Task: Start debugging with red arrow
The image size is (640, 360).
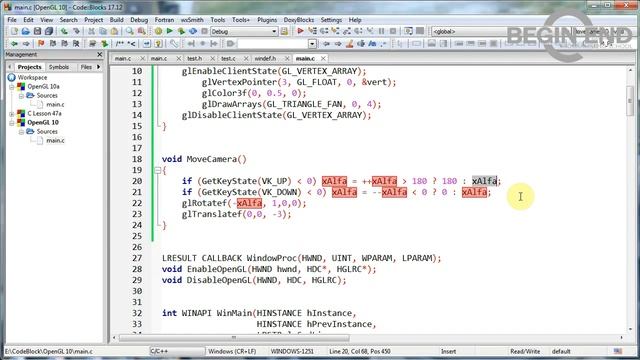Action: pos(300,31)
